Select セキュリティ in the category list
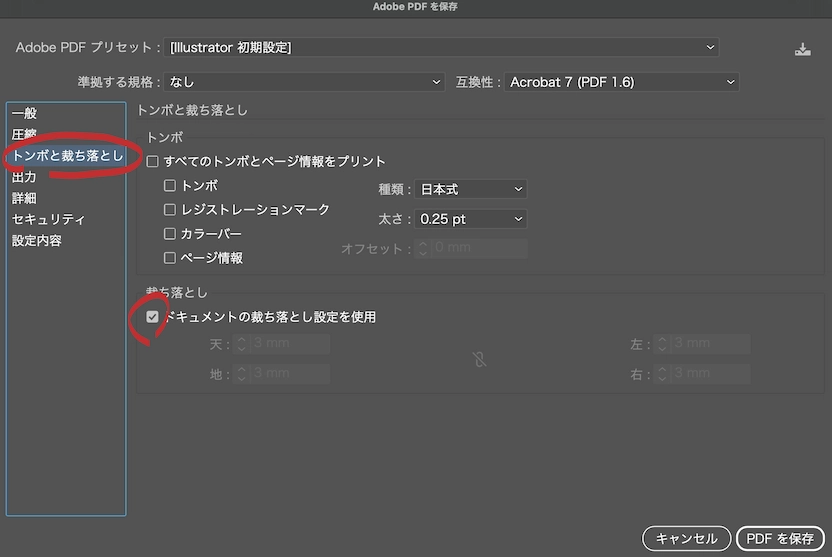The height and width of the screenshot is (557, 832). click(x=66, y=219)
